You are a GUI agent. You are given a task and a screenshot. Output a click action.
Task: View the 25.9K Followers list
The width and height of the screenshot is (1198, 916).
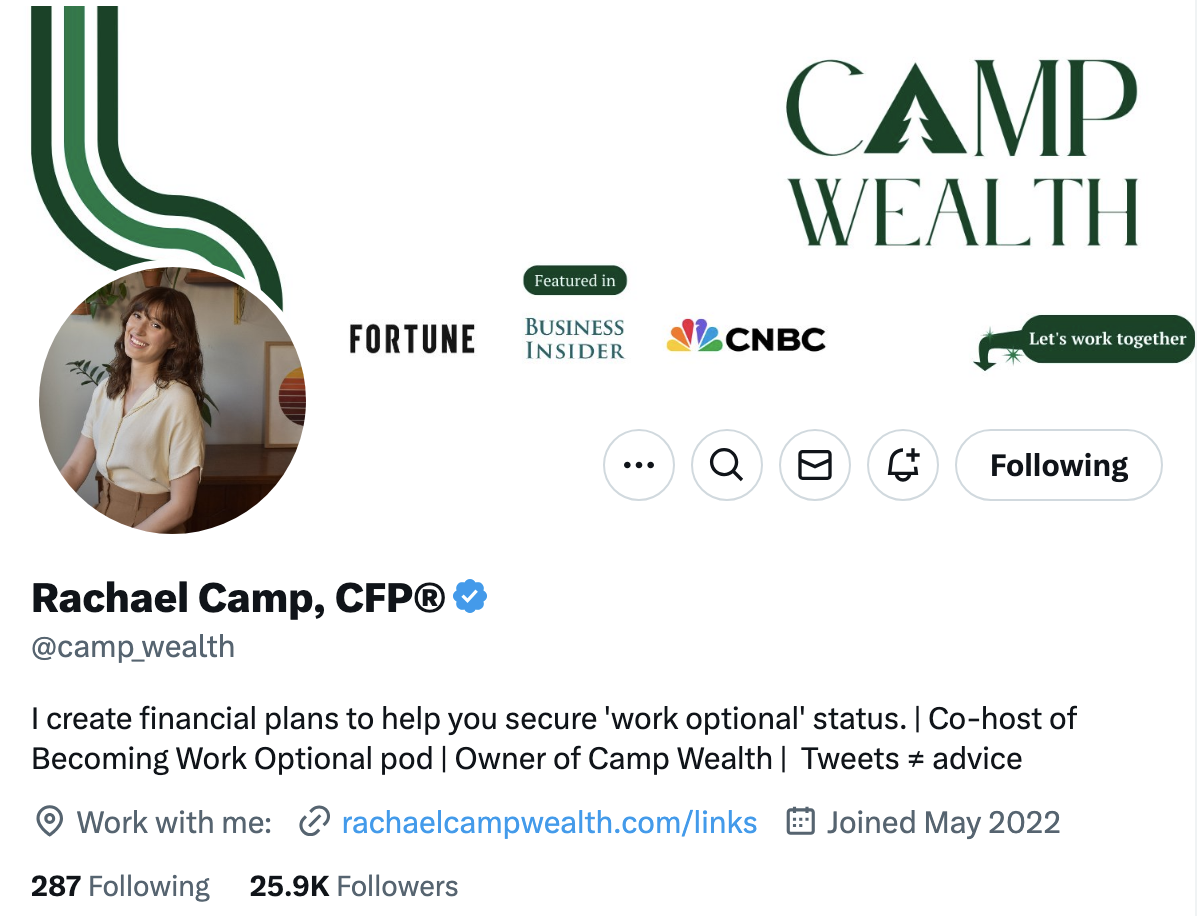pyautogui.click(x=354, y=886)
